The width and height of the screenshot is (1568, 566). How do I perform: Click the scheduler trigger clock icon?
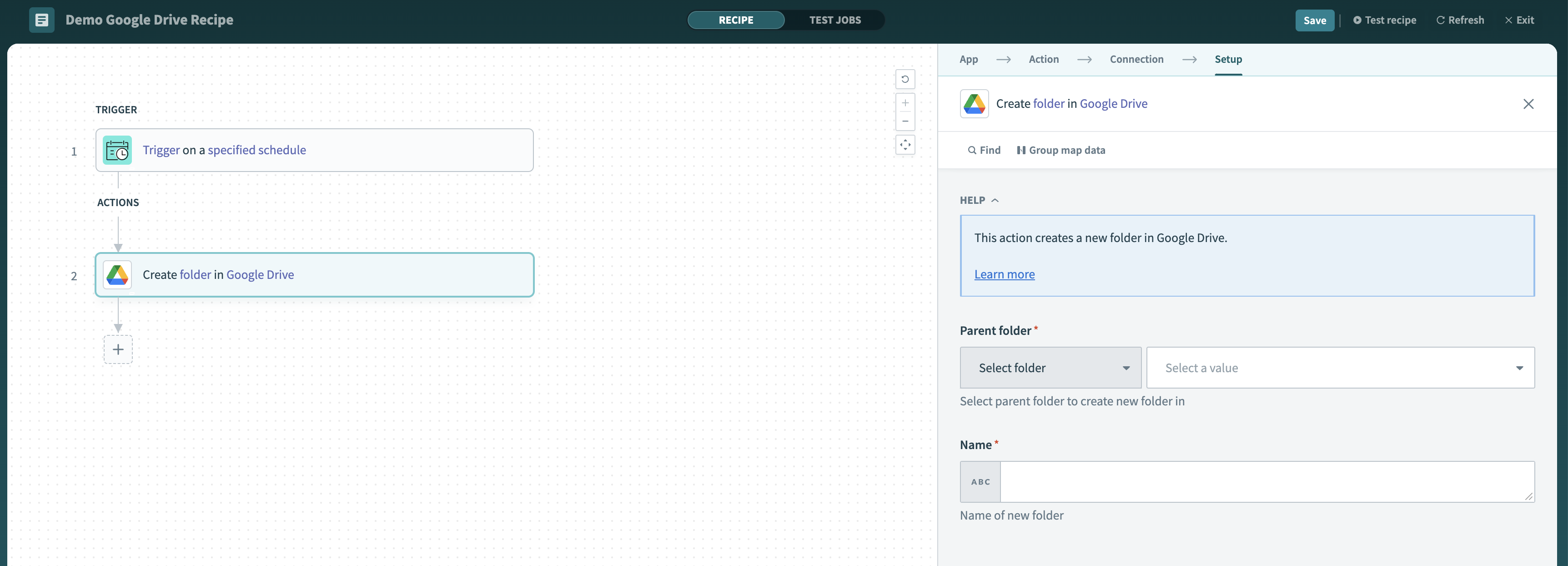117,150
